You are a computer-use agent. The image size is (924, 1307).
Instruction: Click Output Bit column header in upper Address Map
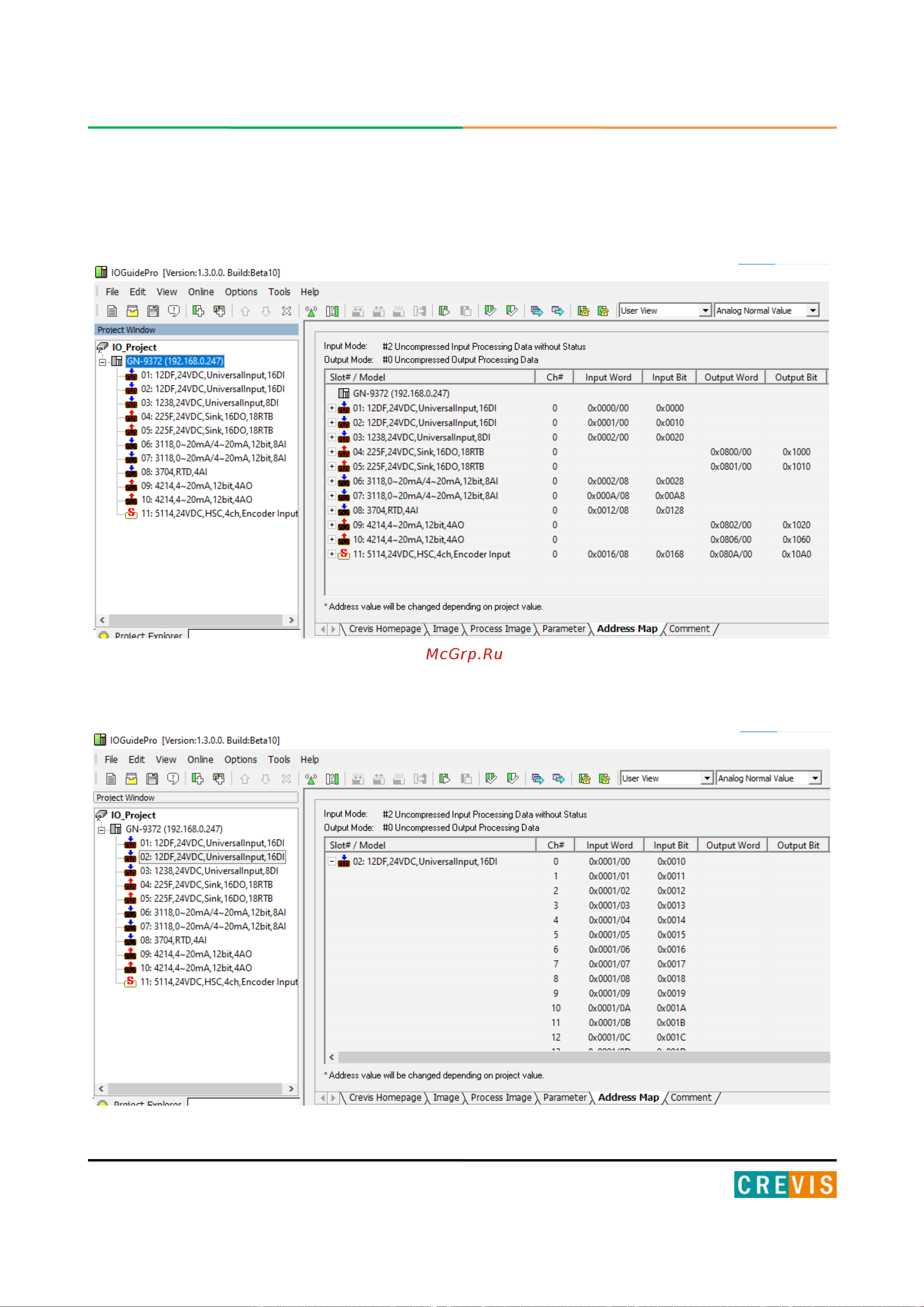[796, 378]
